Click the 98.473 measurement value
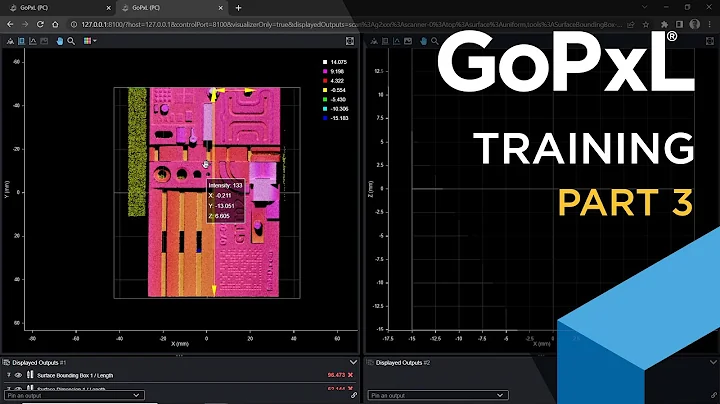 pyautogui.click(x=336, y=375)
